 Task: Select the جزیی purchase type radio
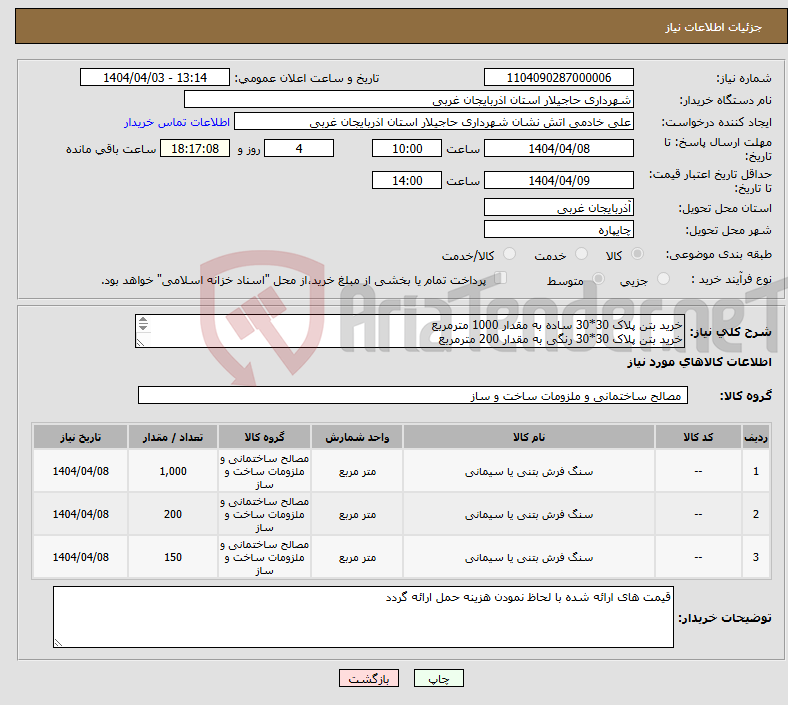pos(663,279)
